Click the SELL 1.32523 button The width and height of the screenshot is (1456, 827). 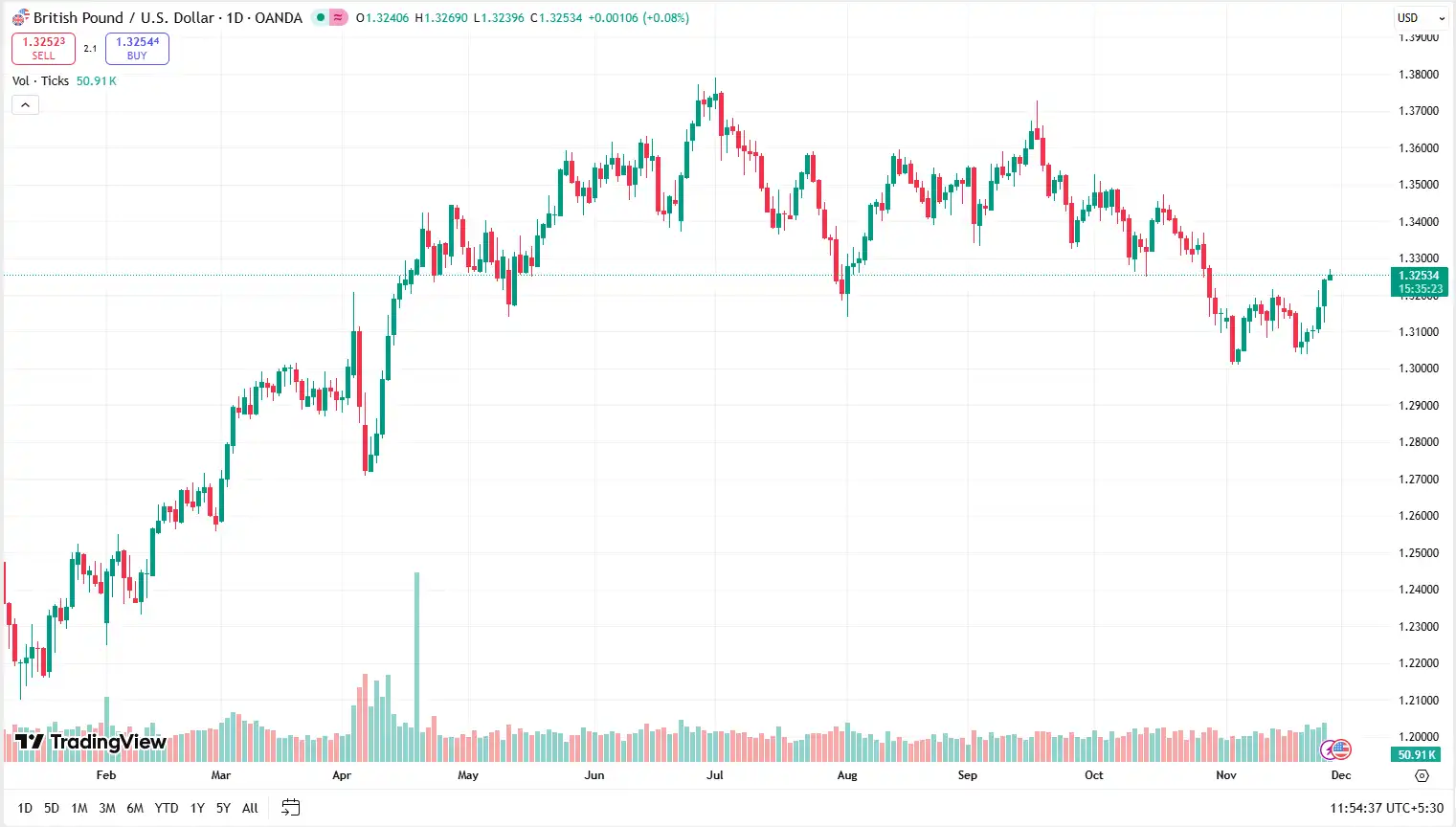(x=43, y=48)
